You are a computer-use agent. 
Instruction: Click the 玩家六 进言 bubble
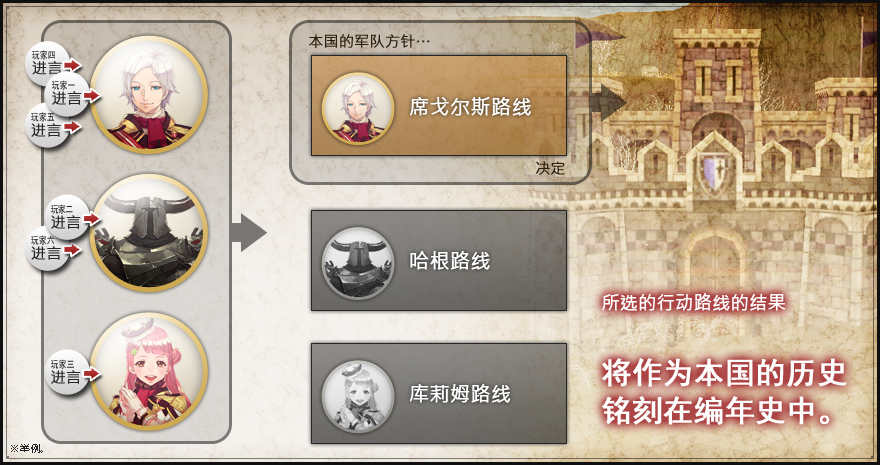click(50, 248)
